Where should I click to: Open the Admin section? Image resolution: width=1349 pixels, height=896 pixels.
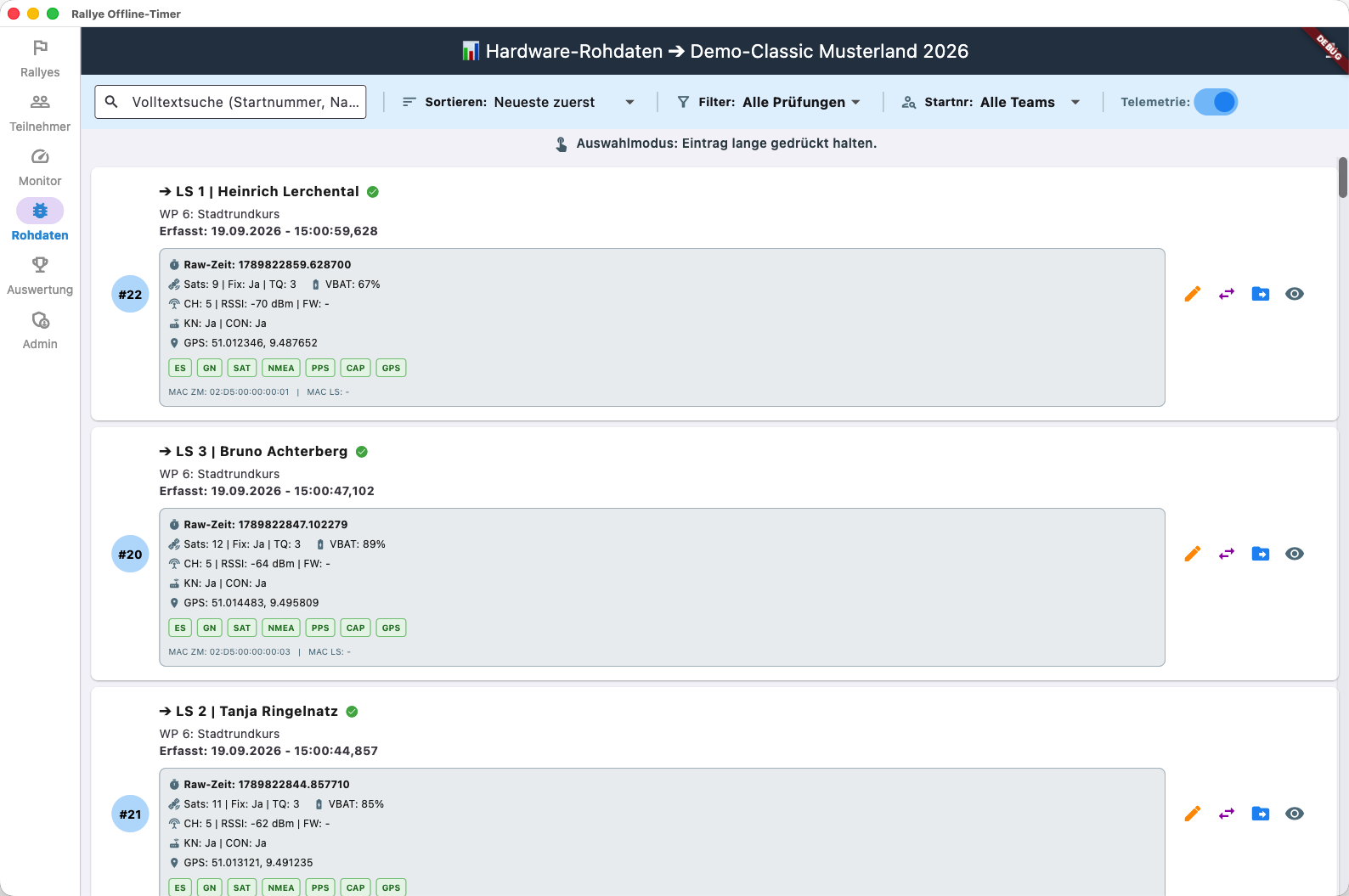pyautogui.click(x=40, y=330)
